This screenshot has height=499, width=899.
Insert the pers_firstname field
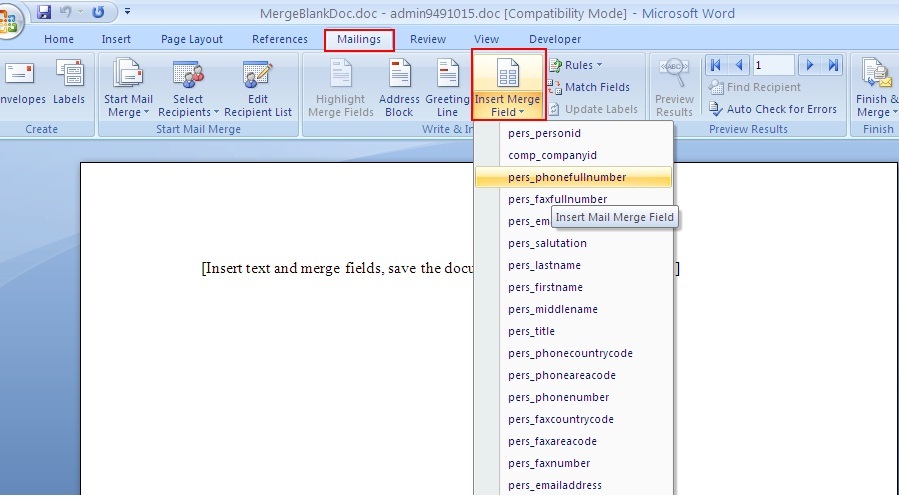click(573, 287)
